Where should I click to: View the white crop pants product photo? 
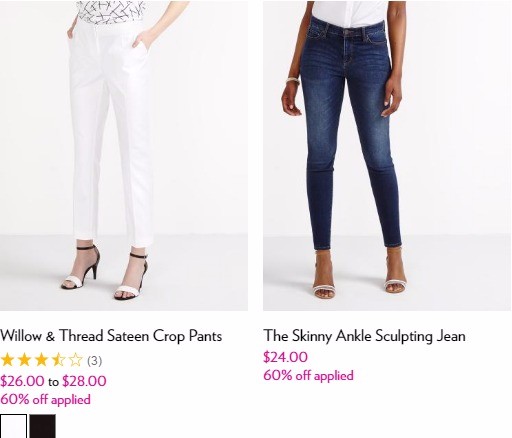tap(124, 155)
